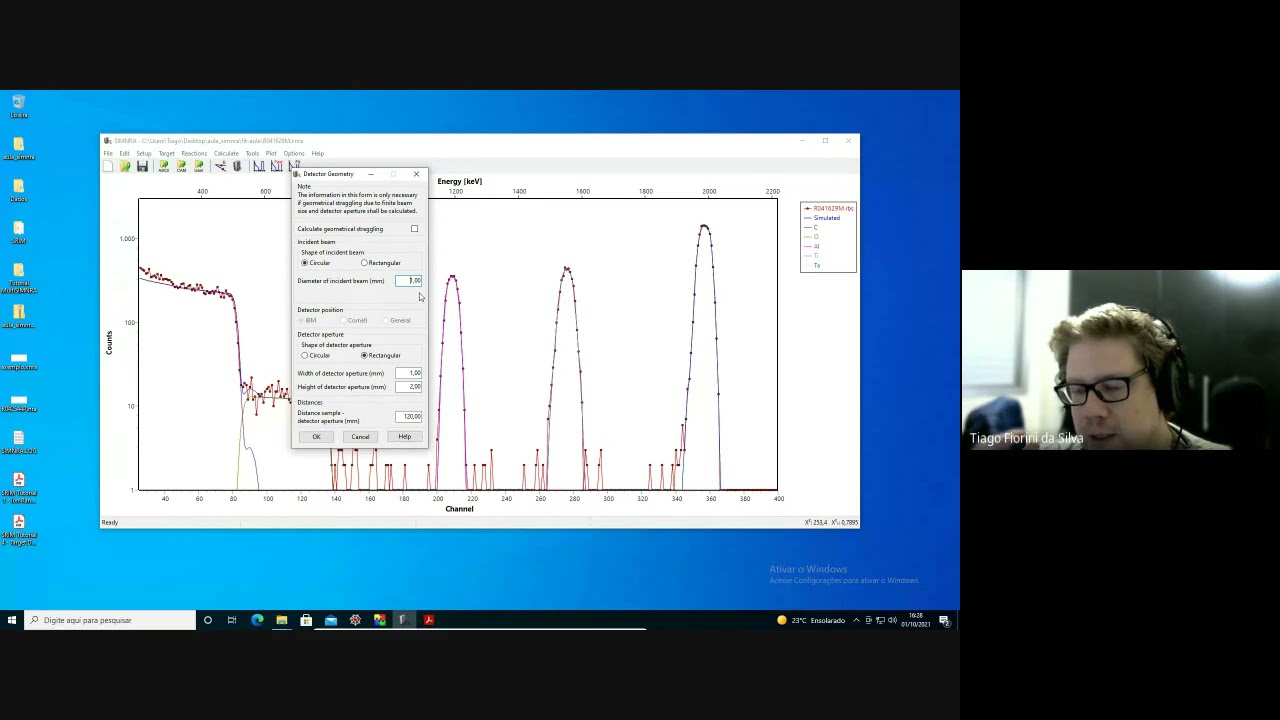
Task: Select the SRIM folder on desktop
Action: tap(18, 232)
